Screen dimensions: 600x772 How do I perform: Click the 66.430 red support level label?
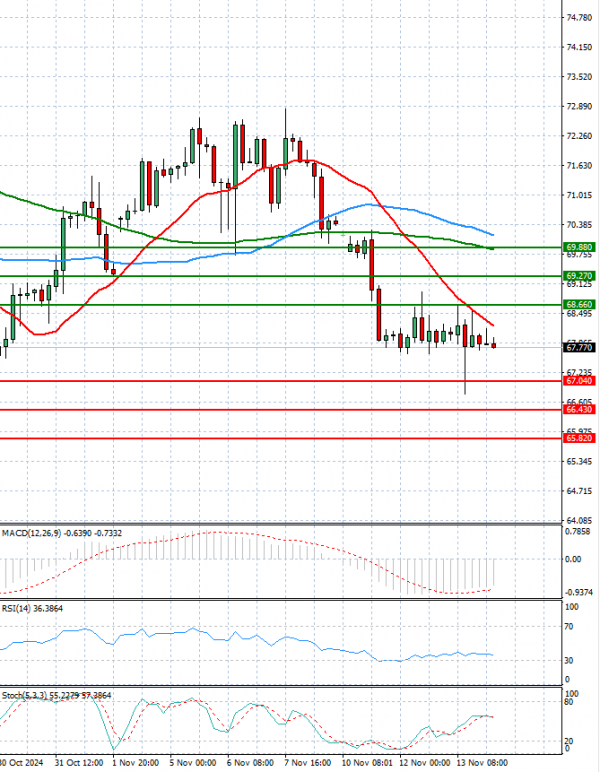(579, 409)
